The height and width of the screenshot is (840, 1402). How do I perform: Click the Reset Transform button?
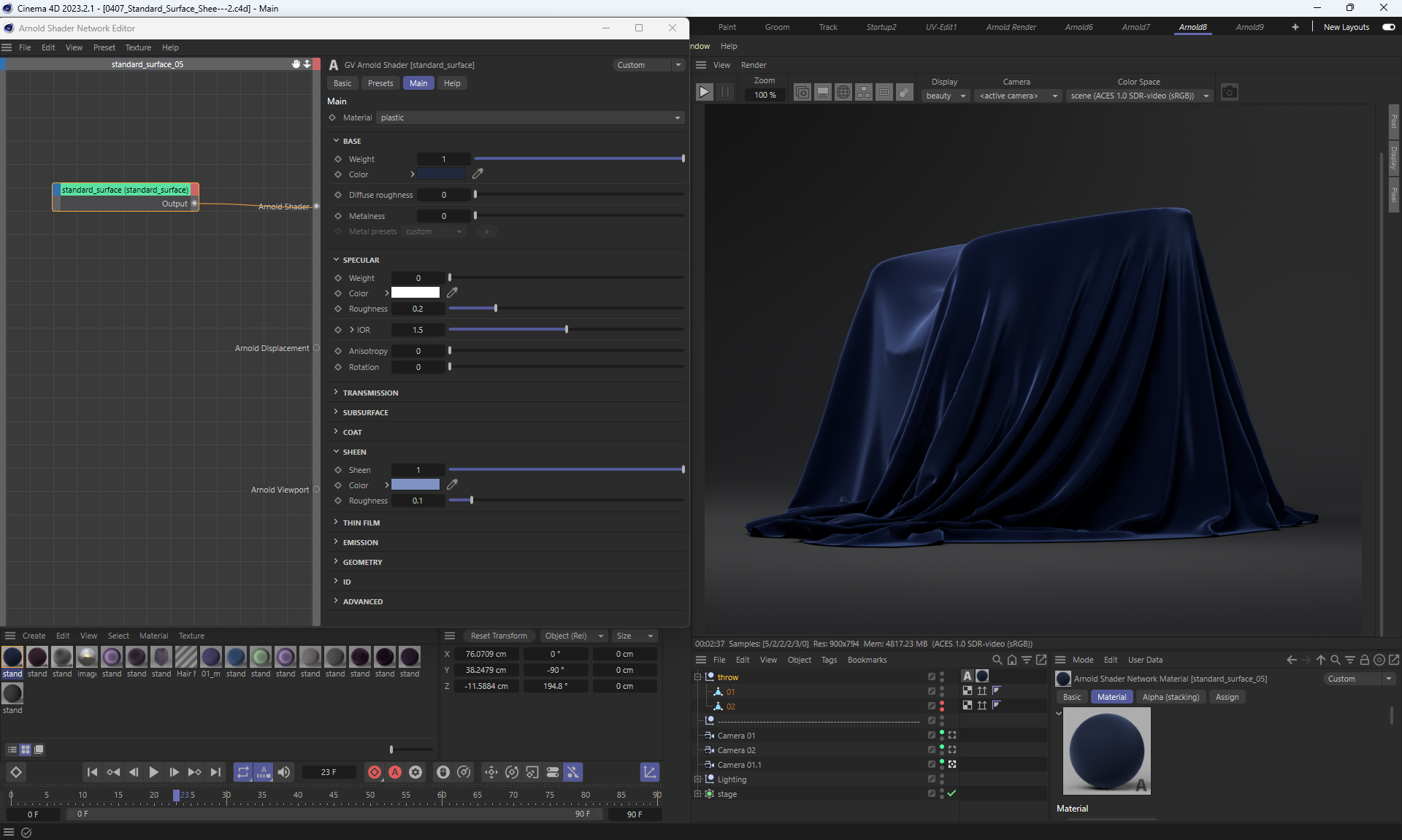(x=499, y=636)
